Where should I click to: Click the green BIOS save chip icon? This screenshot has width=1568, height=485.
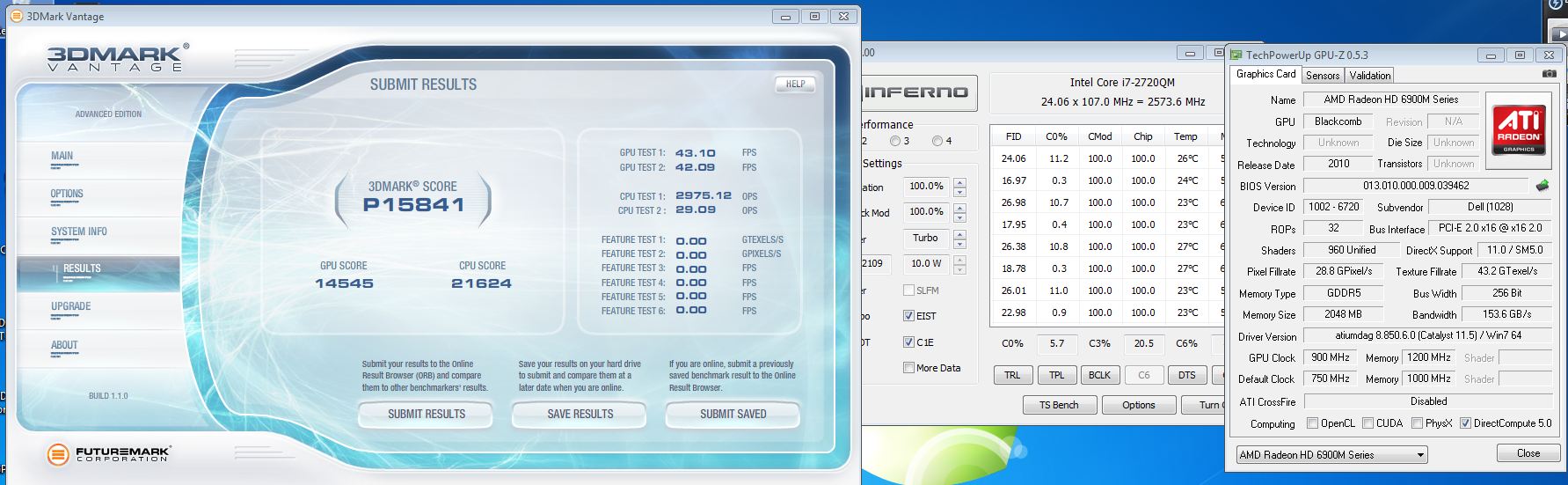1542,186
